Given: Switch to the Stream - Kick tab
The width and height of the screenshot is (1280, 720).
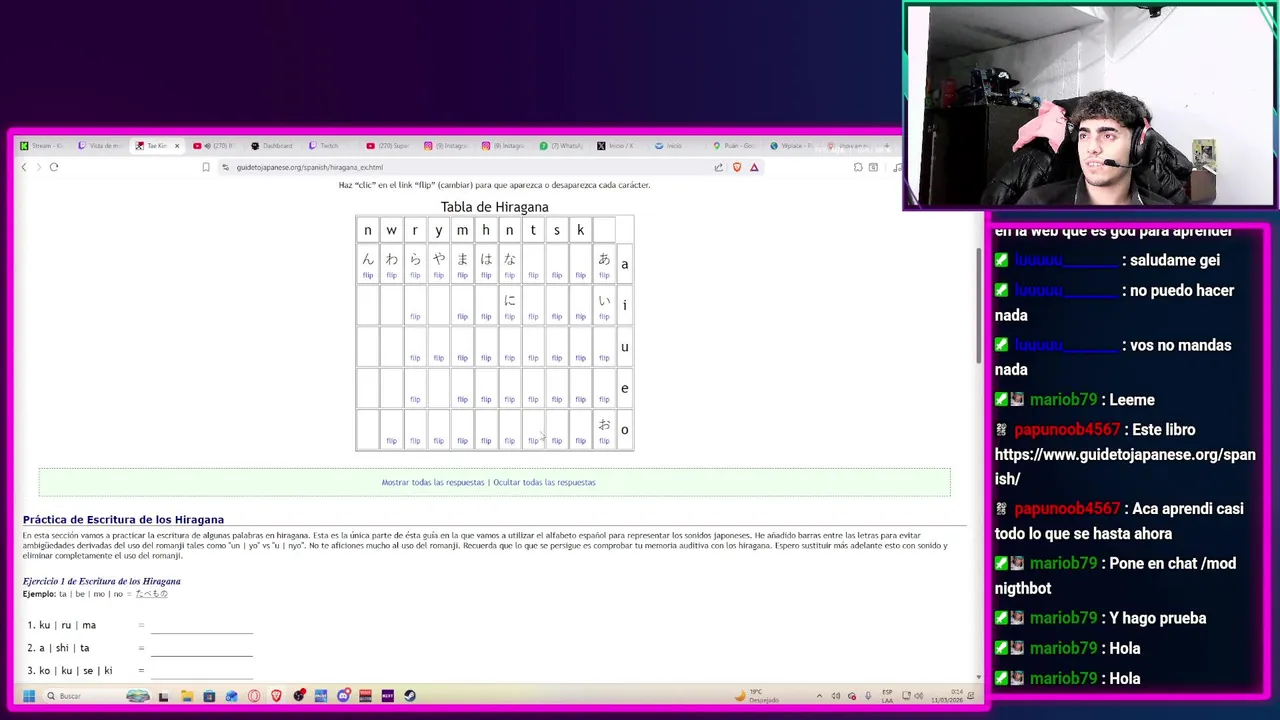Looking at the screenshot, I should pos(42,146).
